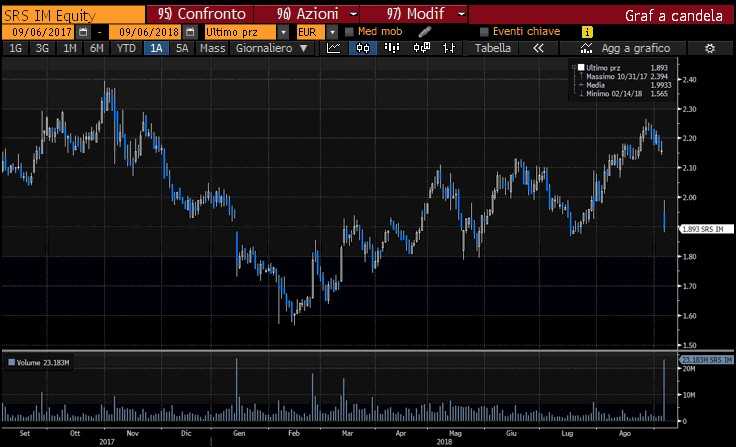Click the Tabella button
Screen dimensions: 736x447
point(492,48)
